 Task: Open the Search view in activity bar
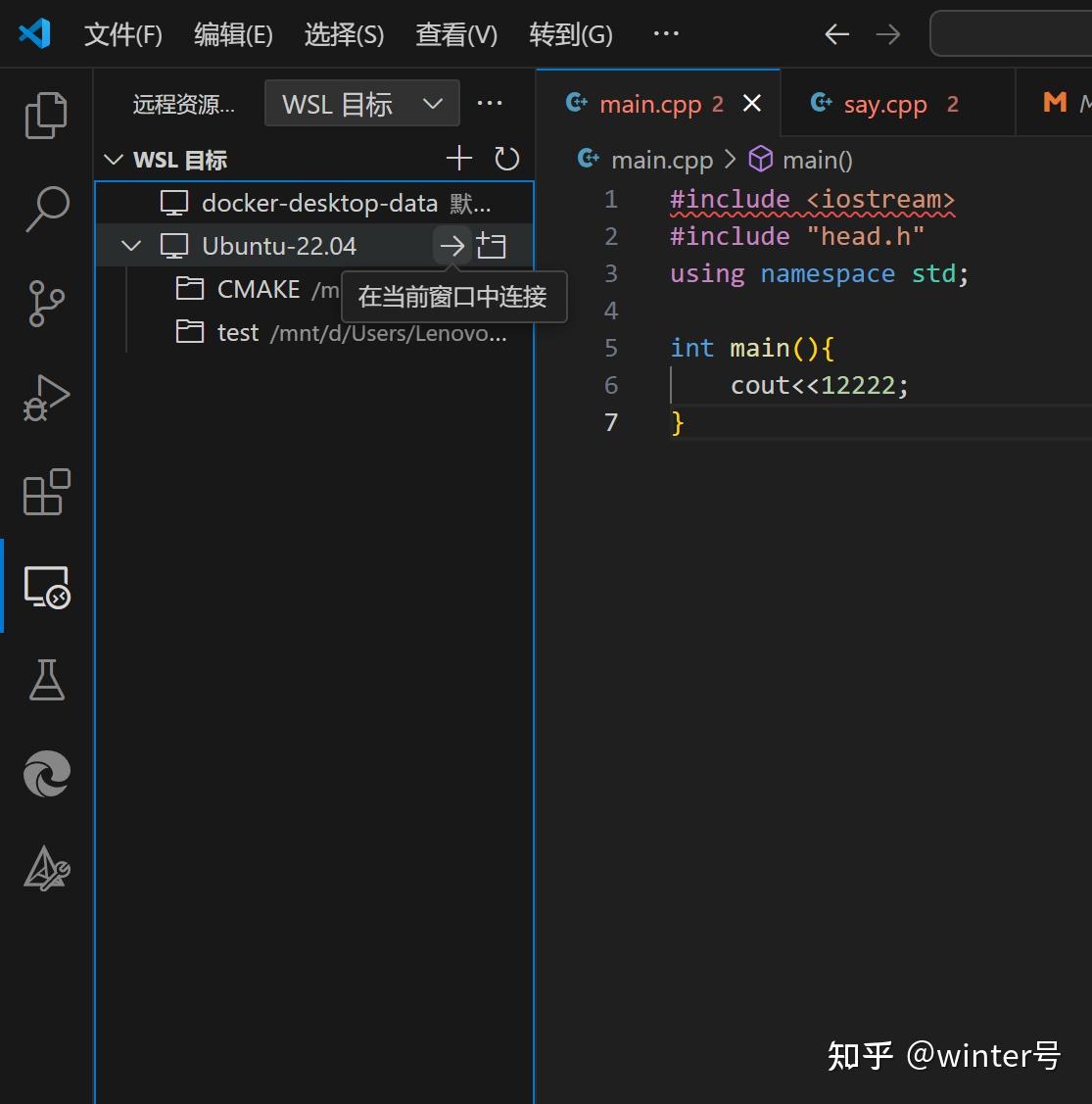point(46,209)
